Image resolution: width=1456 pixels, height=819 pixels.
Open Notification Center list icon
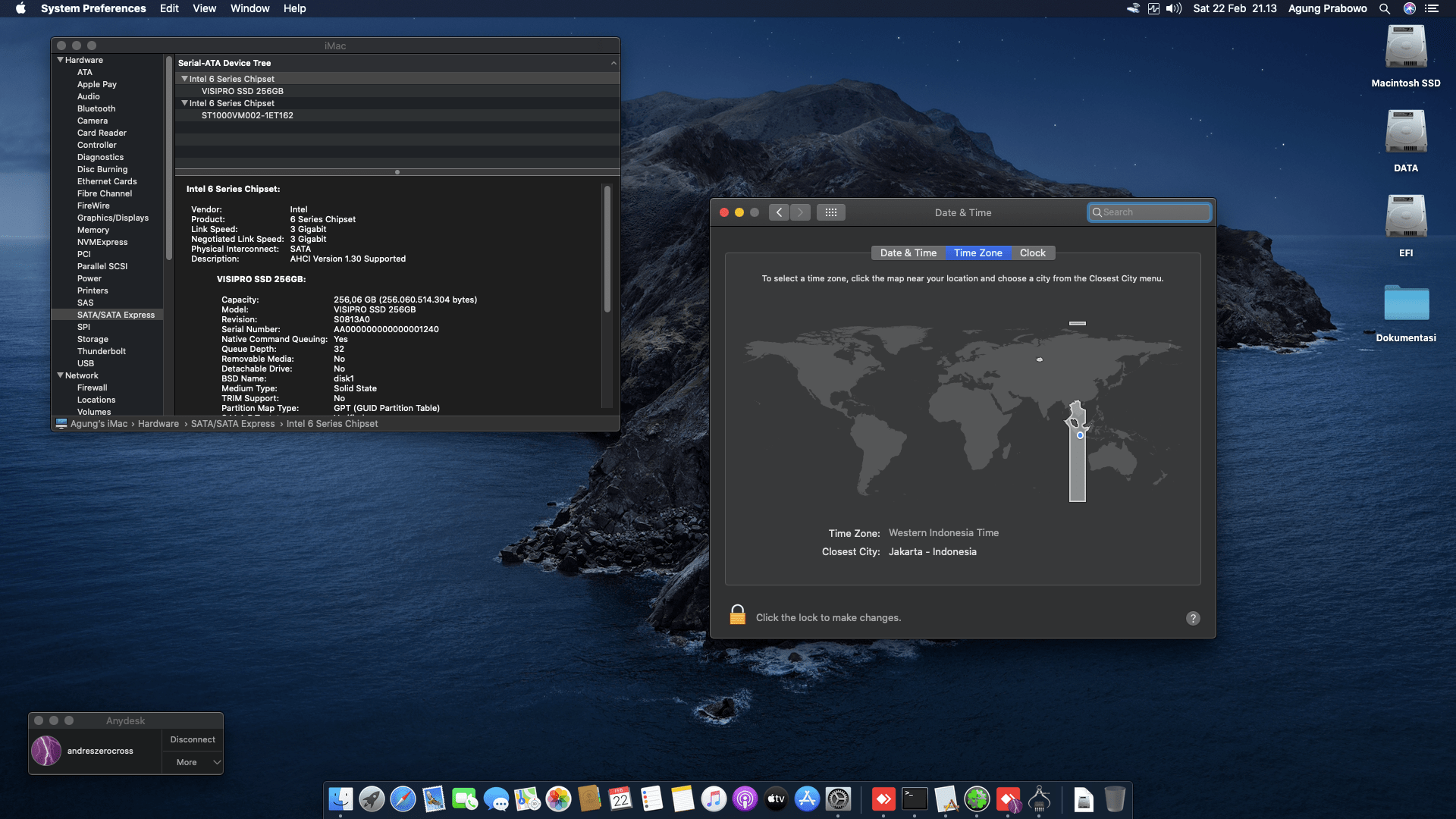(x=1432, y=8)
